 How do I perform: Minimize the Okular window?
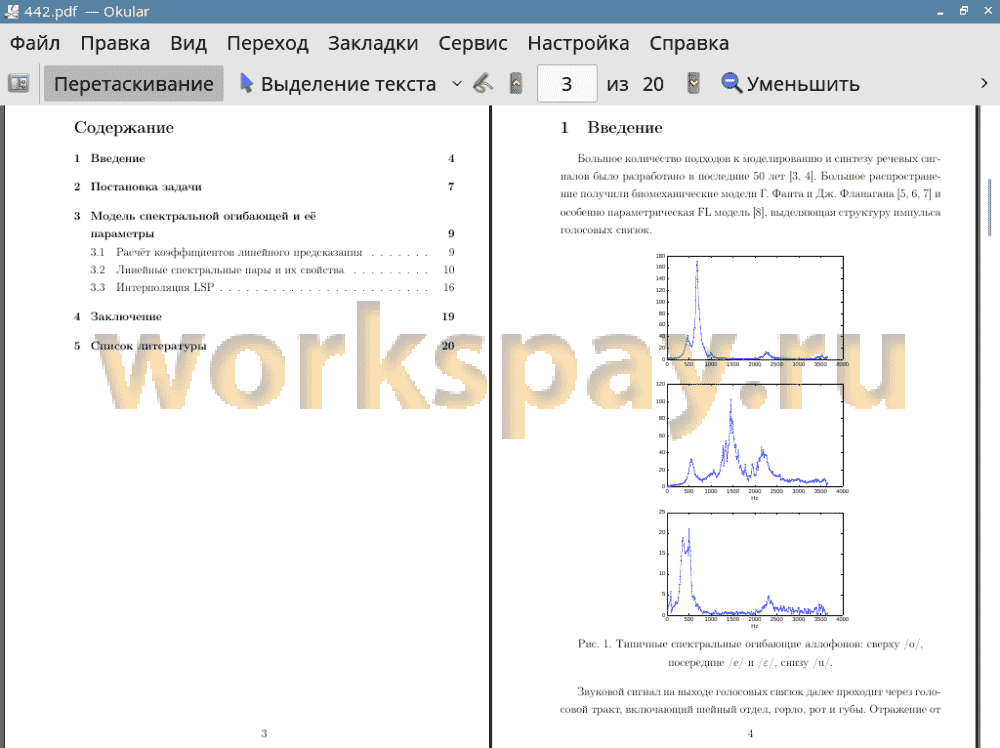(940, 11)
